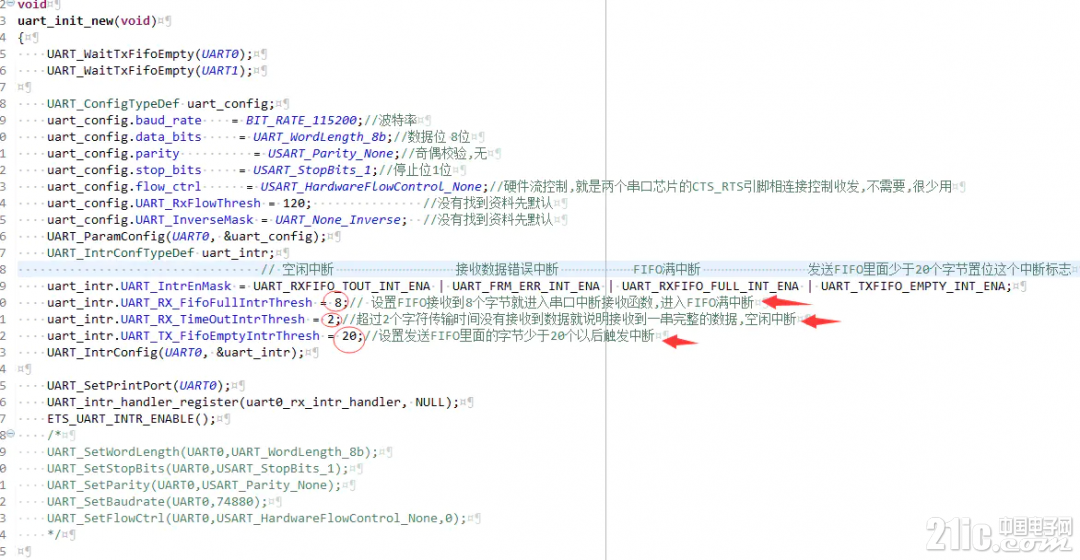Select the UART_RXFIFO_FULL_INT_ENA flag
The image size is (1080, 560).
[710, 285]
